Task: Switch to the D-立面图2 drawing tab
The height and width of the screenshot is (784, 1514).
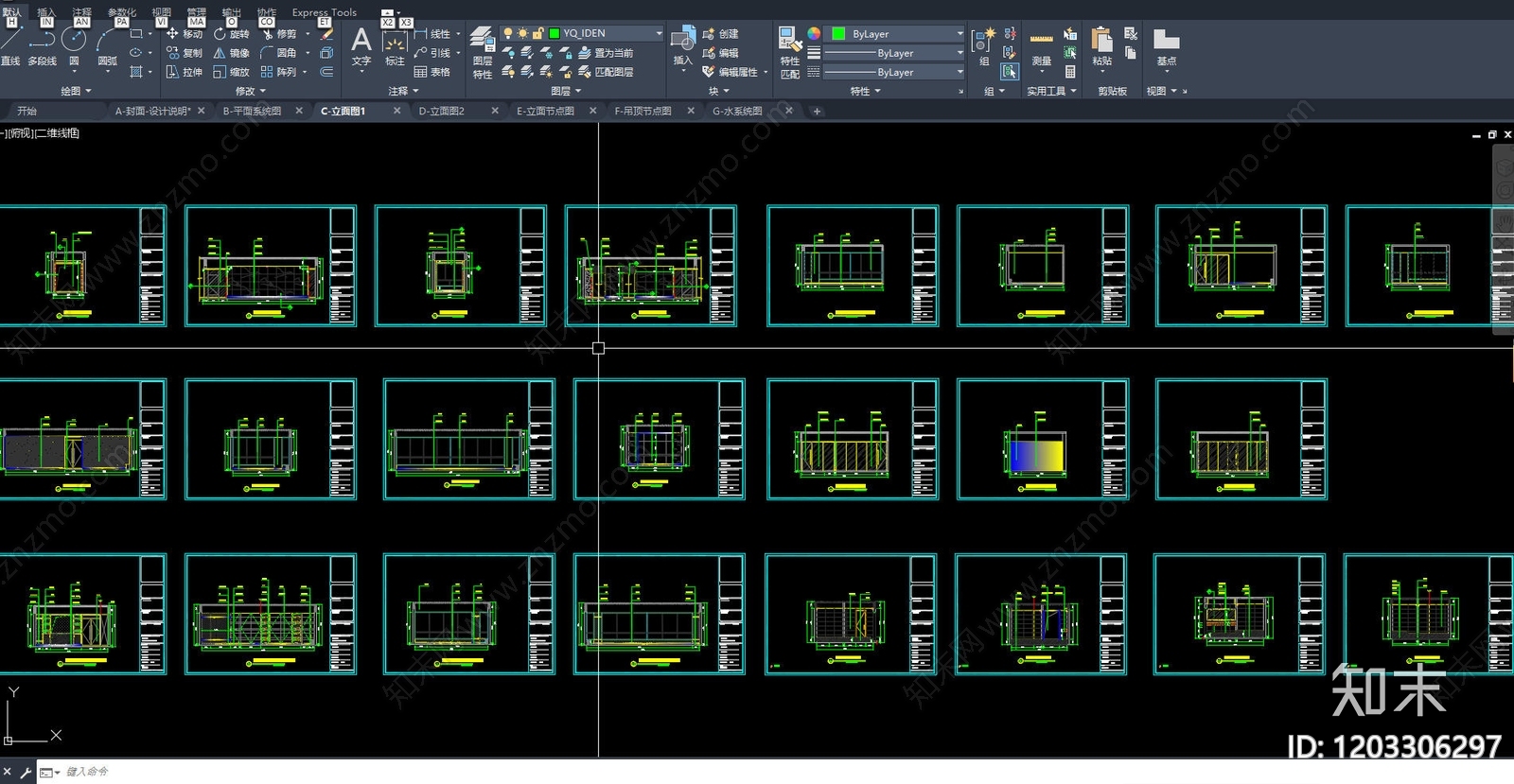Action: (442, 111)
